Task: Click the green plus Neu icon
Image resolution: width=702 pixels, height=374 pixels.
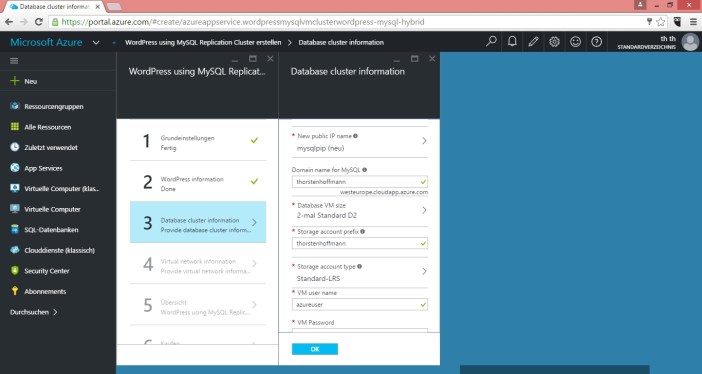Action: point(15,81)
